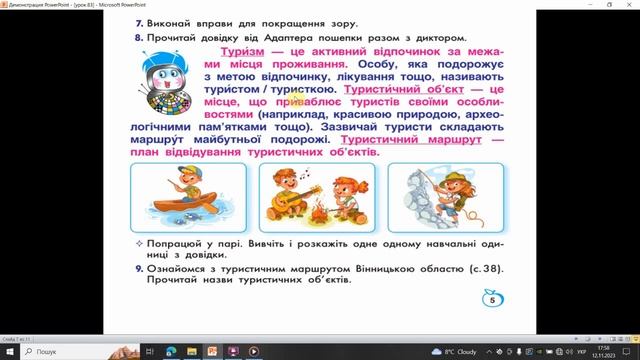Open the gear-shaped tray icon
This screenshot has height=360, width=640.
tap(499, 352)
